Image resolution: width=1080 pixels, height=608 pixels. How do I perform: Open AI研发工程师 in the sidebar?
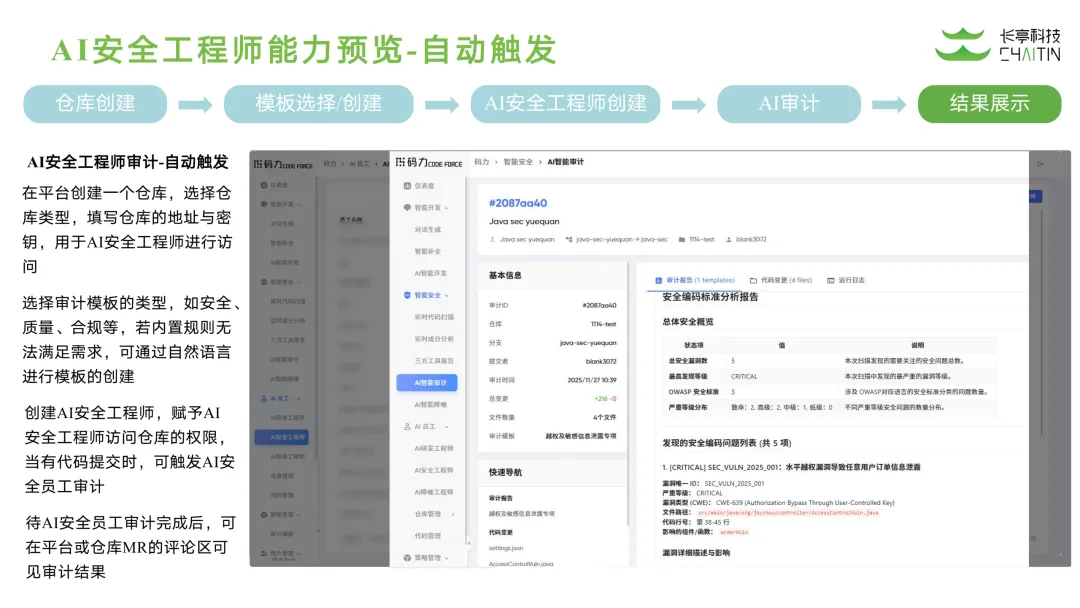coord(434,448)
